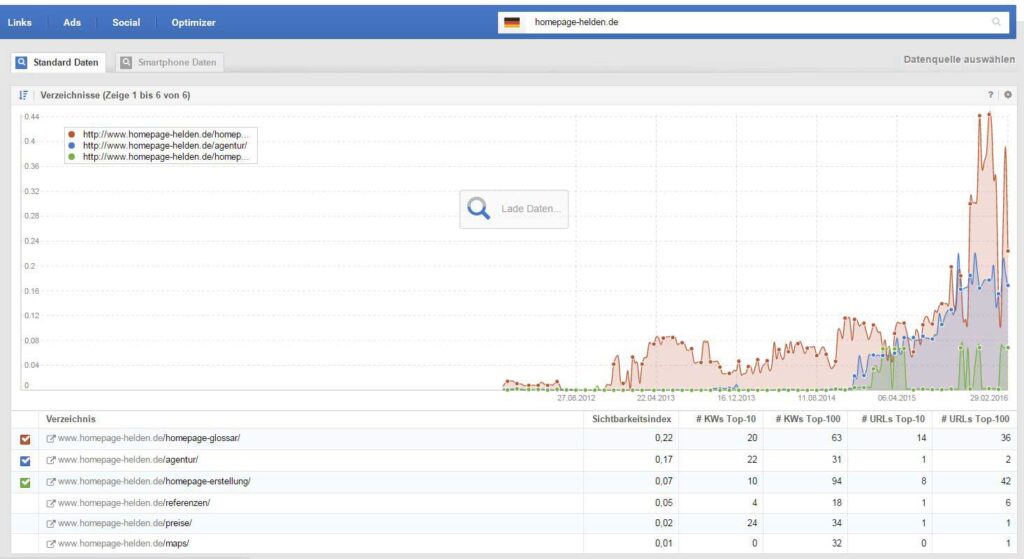Click 27.08.2012 date label on chart axis
1024x559 pixels.
point(576,398)
